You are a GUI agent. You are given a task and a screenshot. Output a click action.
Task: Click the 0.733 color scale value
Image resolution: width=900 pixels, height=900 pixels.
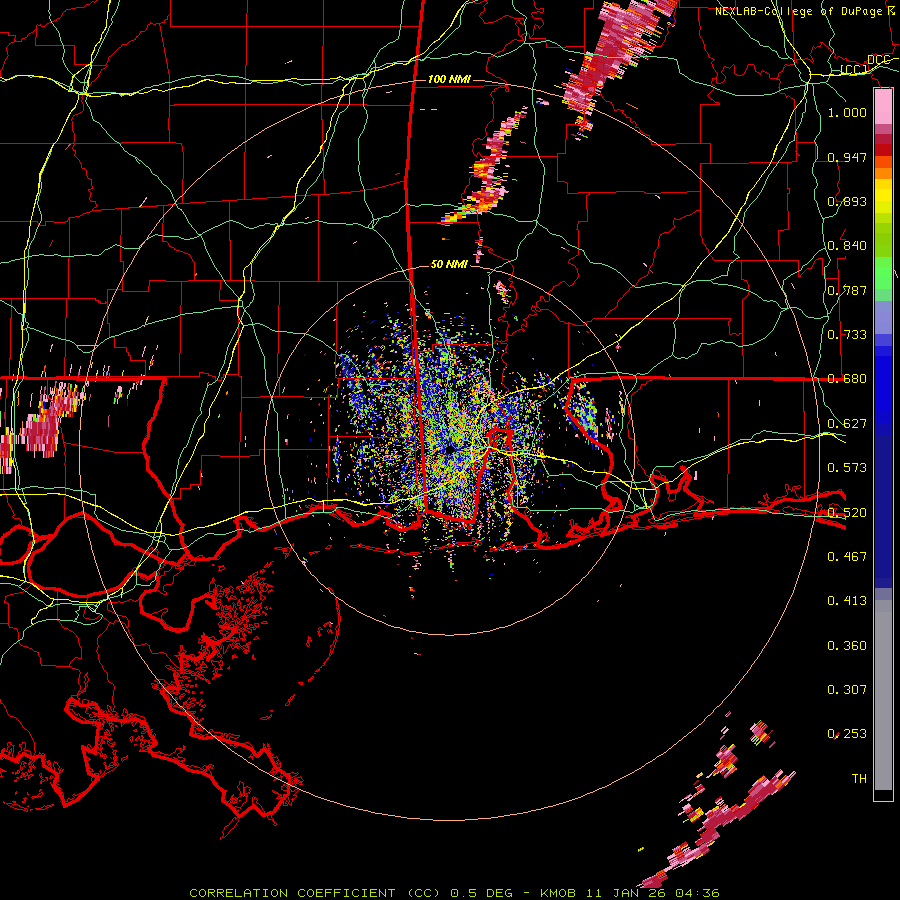847,335
